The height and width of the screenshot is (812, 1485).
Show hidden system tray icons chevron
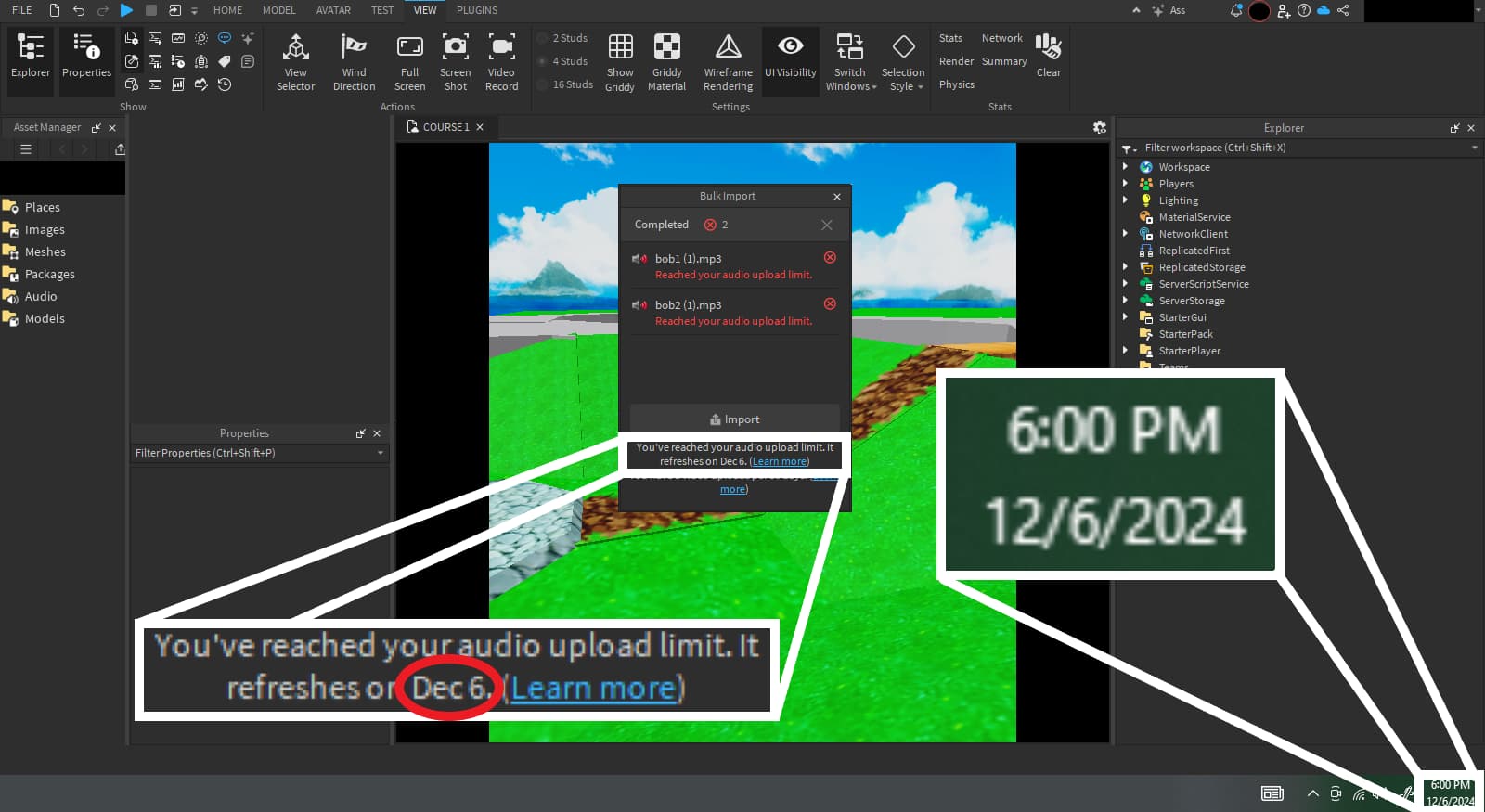click(1312, 793)
